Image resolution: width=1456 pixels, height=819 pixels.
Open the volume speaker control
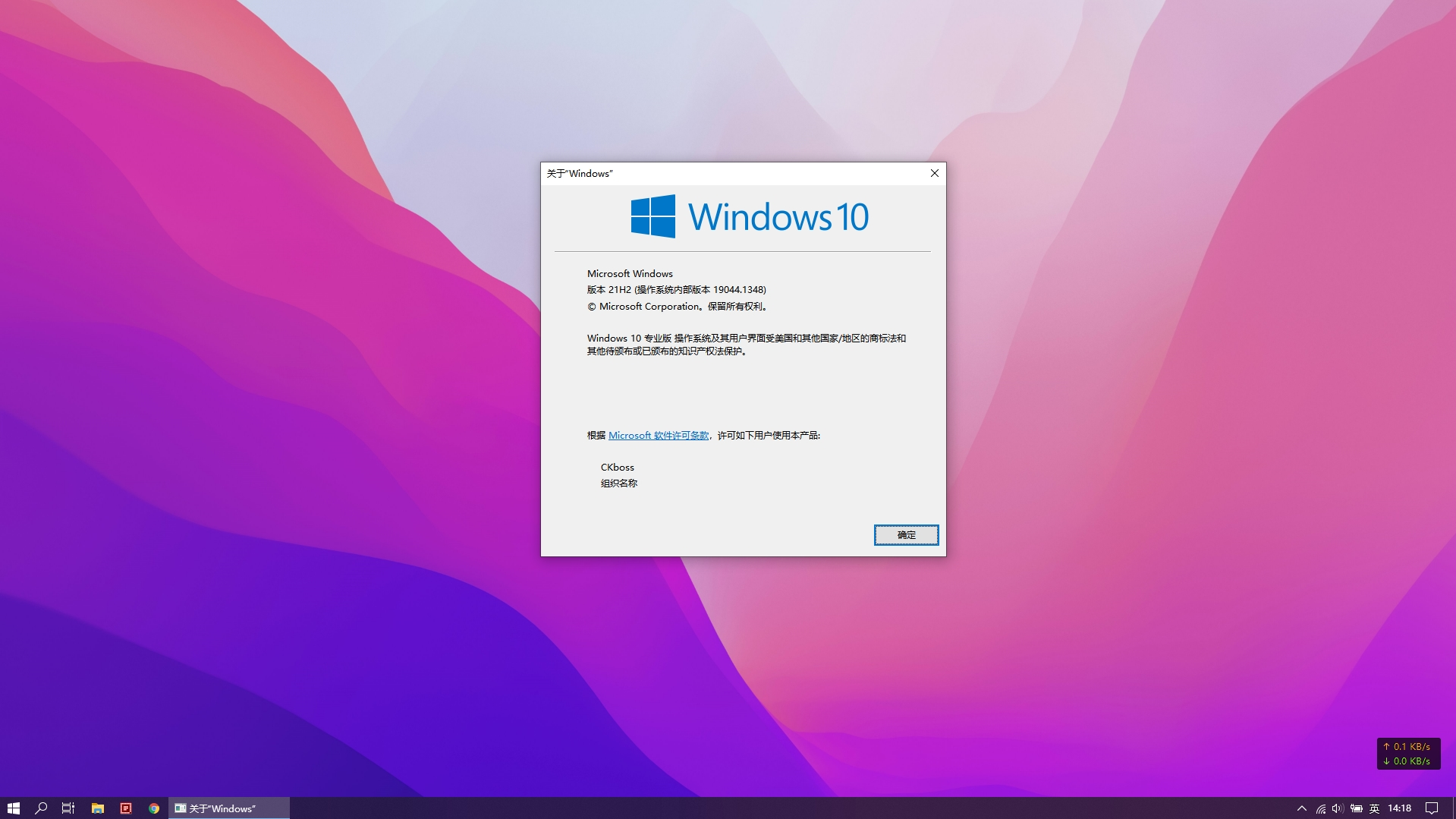[1338, 808]
